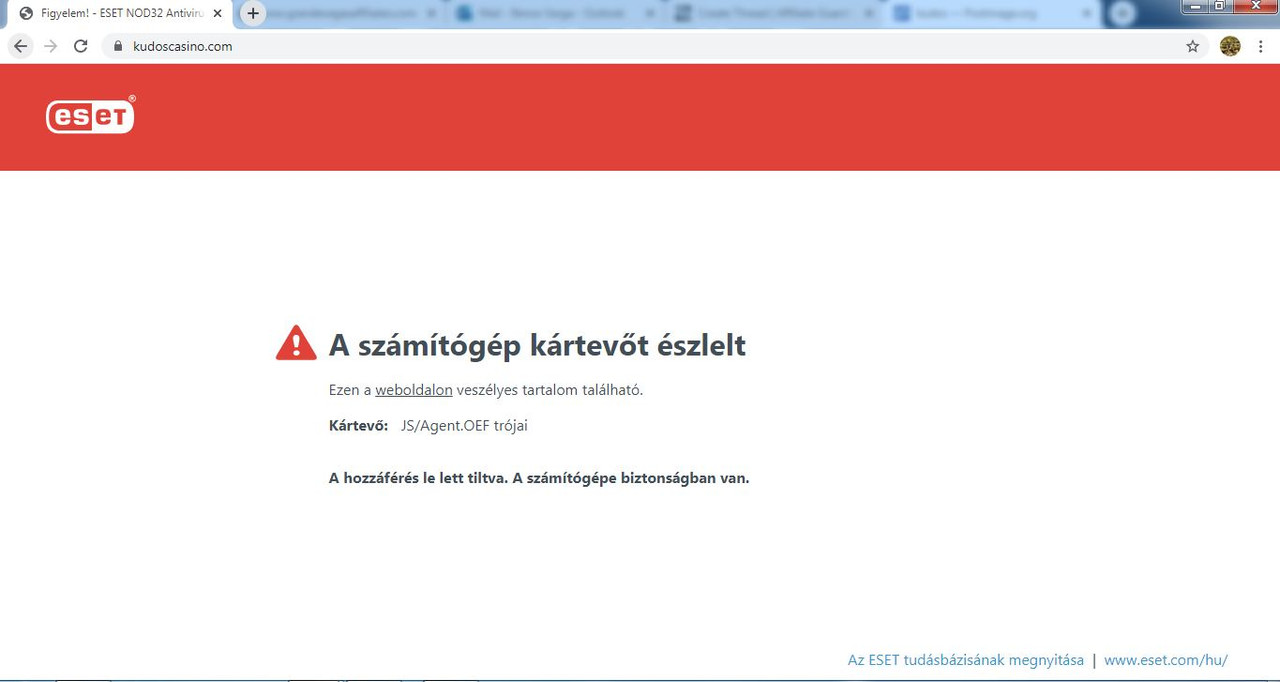Go back to the previous page

tap(20, 46)
